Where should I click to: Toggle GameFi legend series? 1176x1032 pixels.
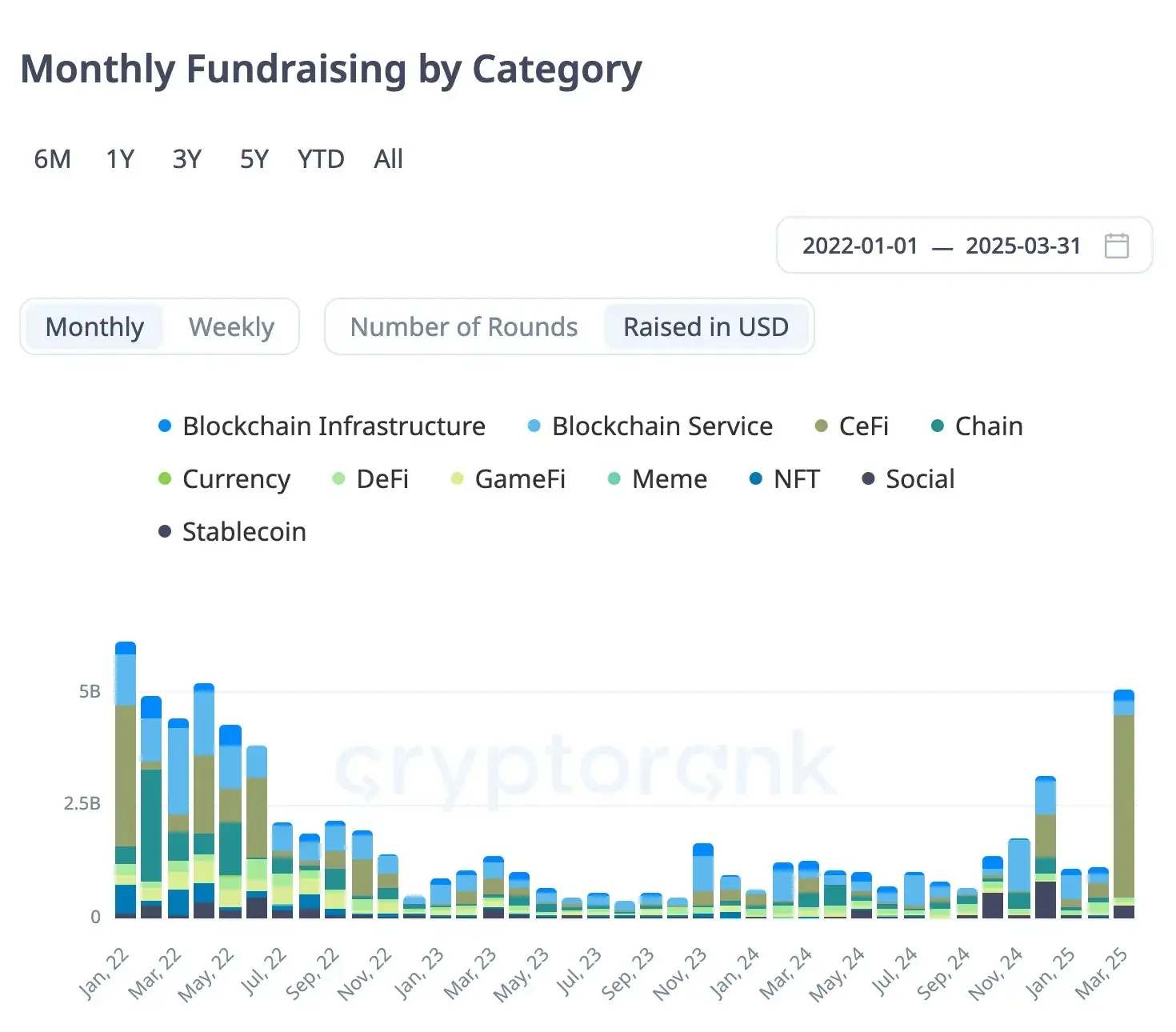point(519,479)
